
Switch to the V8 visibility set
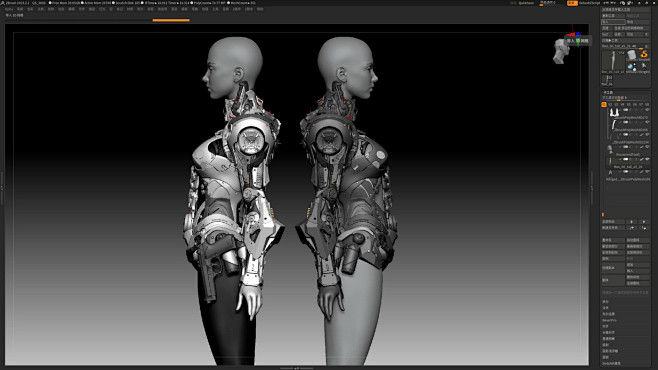647,104
